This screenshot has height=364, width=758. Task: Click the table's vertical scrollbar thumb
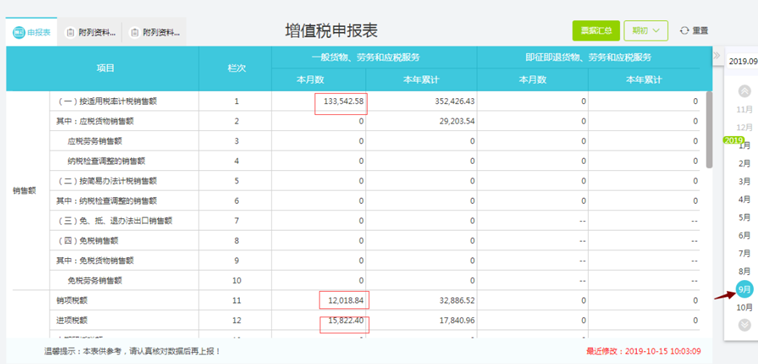tap(709, 130)
